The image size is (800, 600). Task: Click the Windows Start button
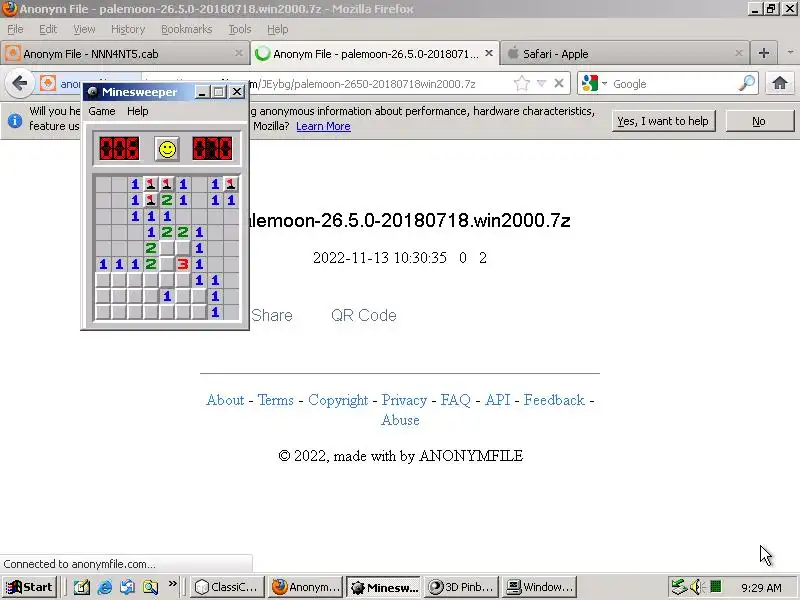click(x=30, y=587)
